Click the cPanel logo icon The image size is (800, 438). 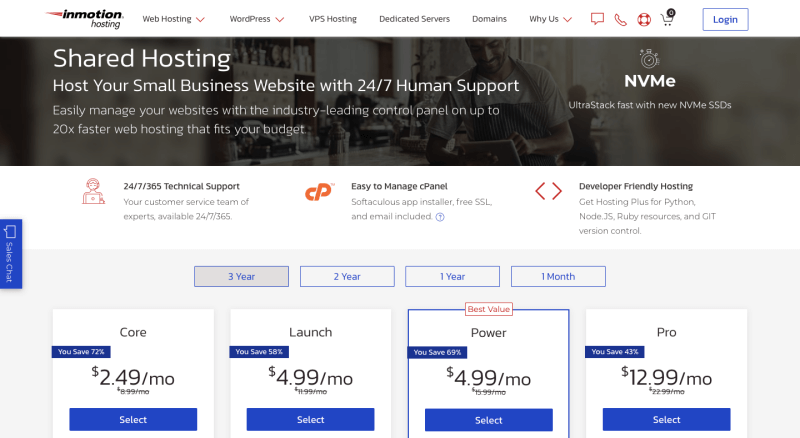coord(319,192)
